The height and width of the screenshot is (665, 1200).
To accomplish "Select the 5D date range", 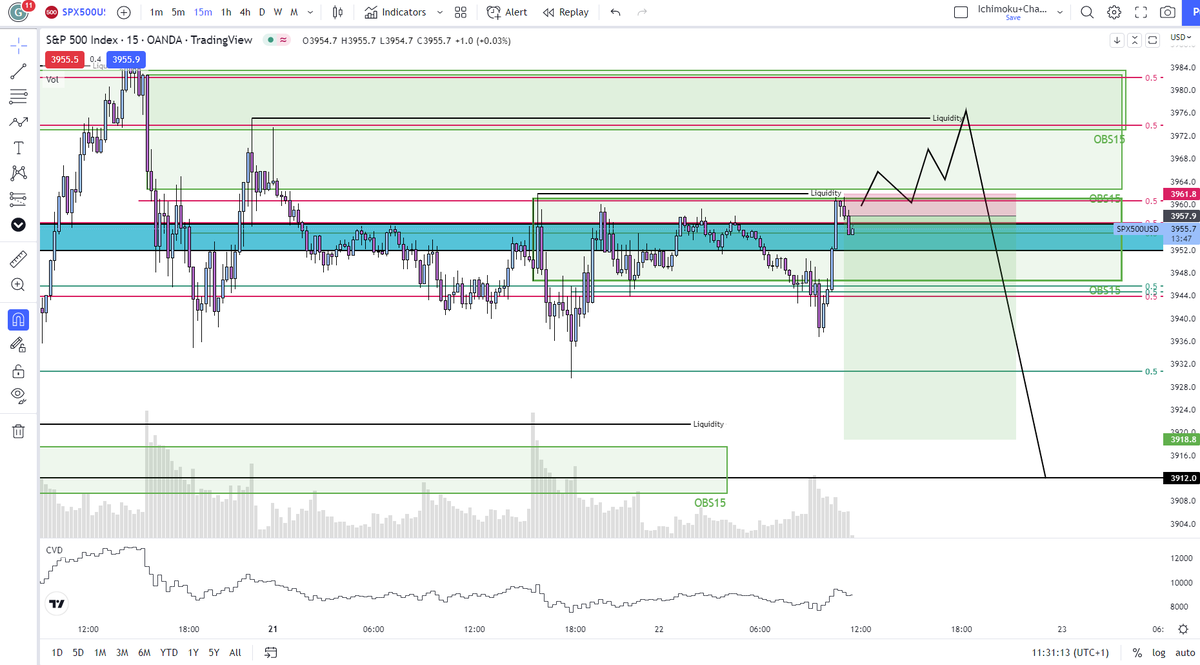I will point(78,653).
